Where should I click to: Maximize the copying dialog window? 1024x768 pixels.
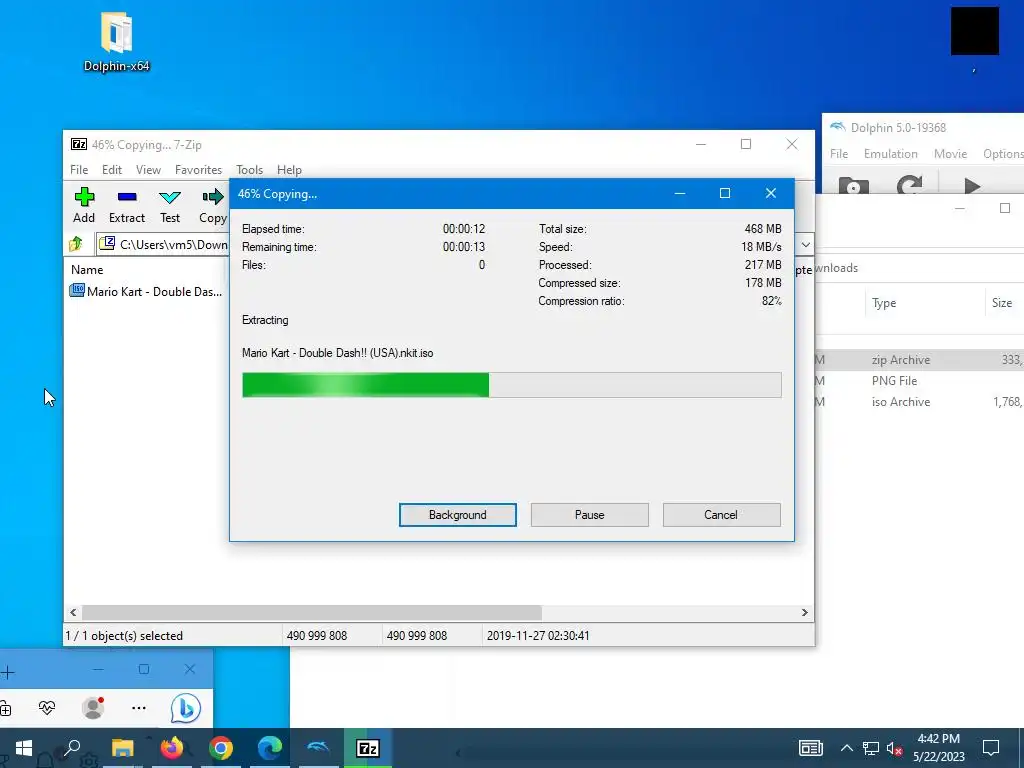725,193
